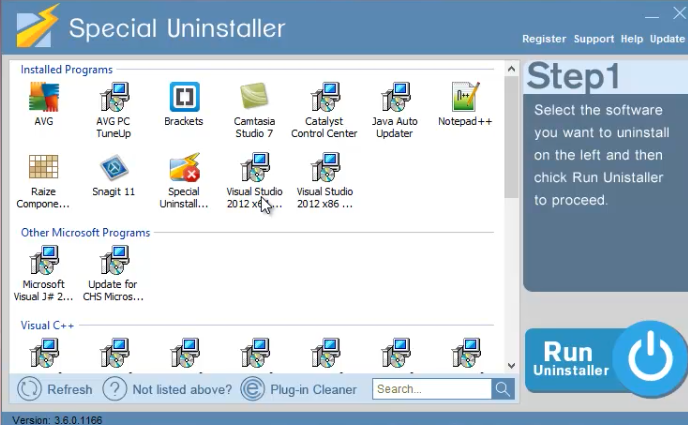Image resolution: width=688 pixels, height=425 pixels.
Task: Select the Notepad++ program icon
Action: point(465,97)
